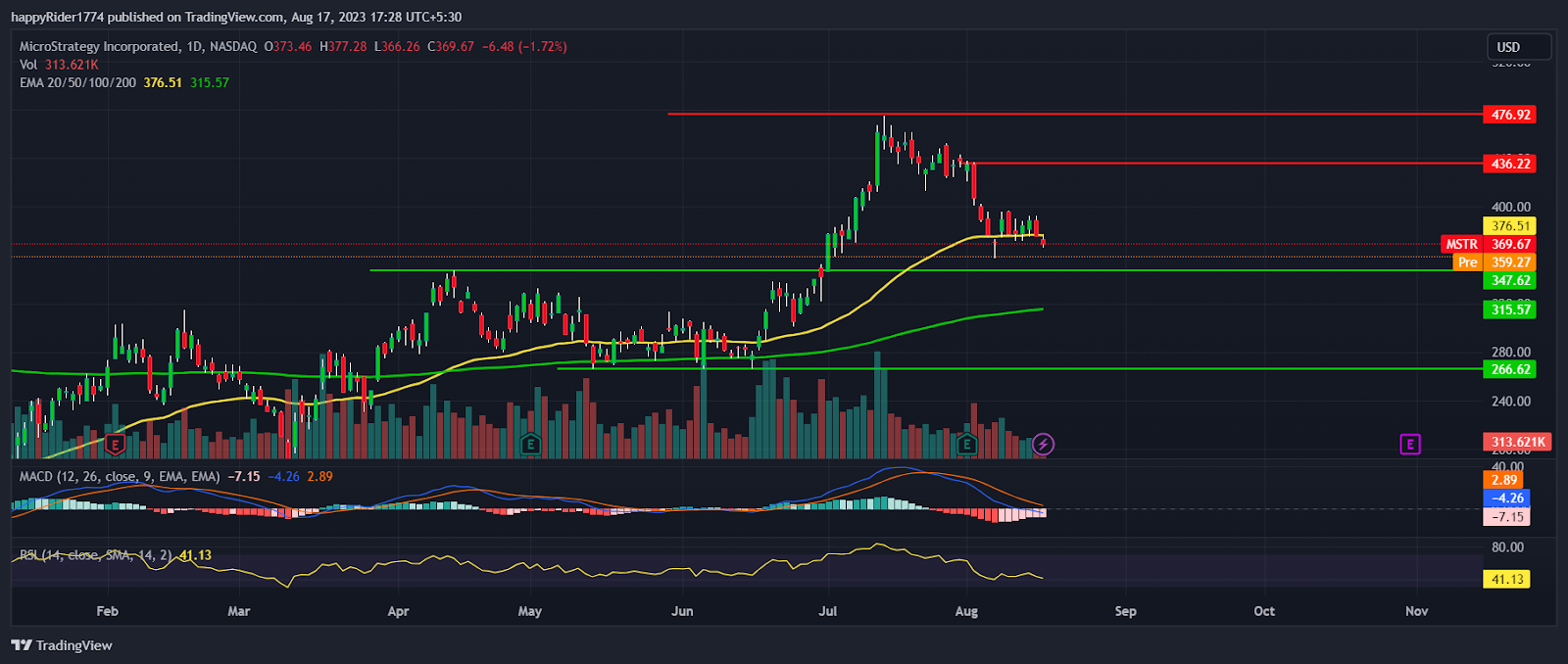1568x664 pixels.
Task: Click the Apr label on the time axis
Action: (x=398, y=611)
